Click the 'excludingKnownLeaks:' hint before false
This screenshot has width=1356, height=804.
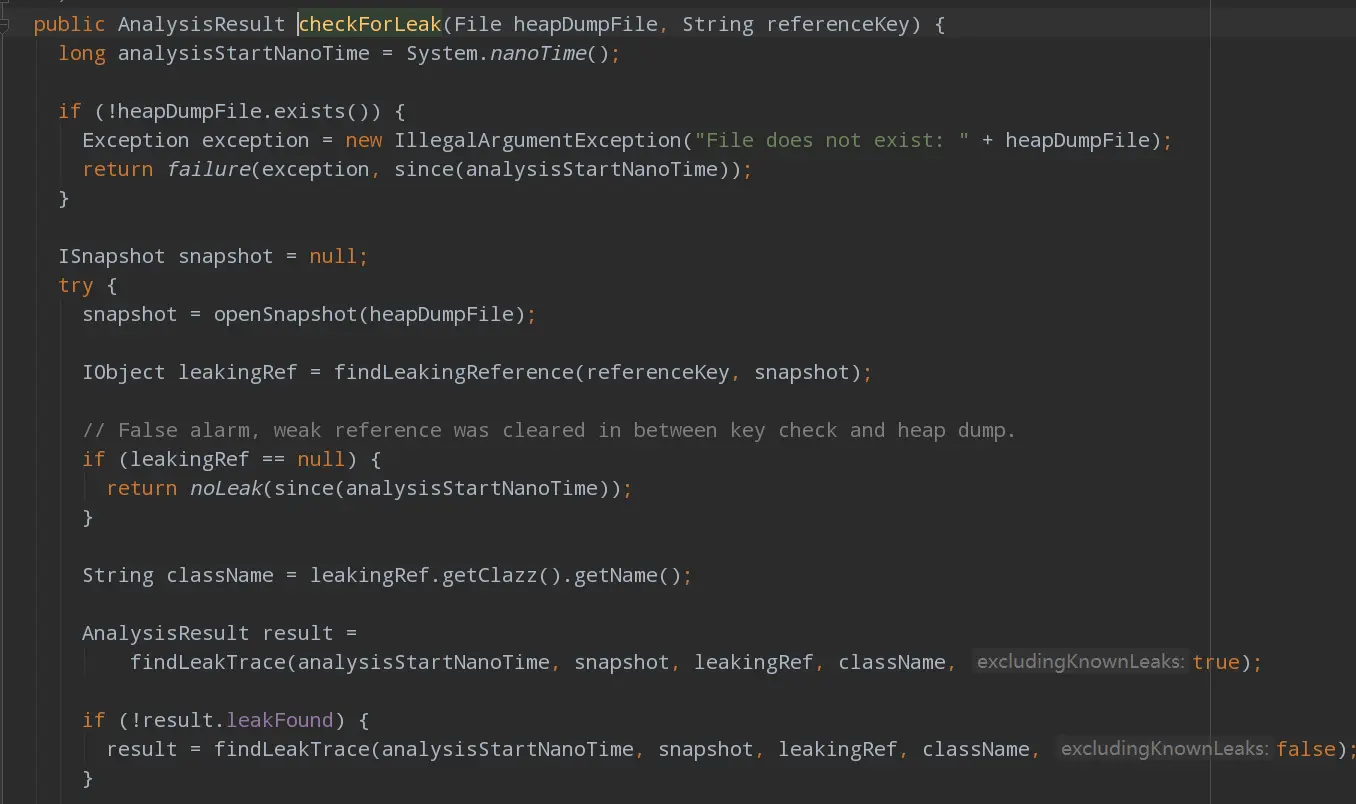[1164, 749]
